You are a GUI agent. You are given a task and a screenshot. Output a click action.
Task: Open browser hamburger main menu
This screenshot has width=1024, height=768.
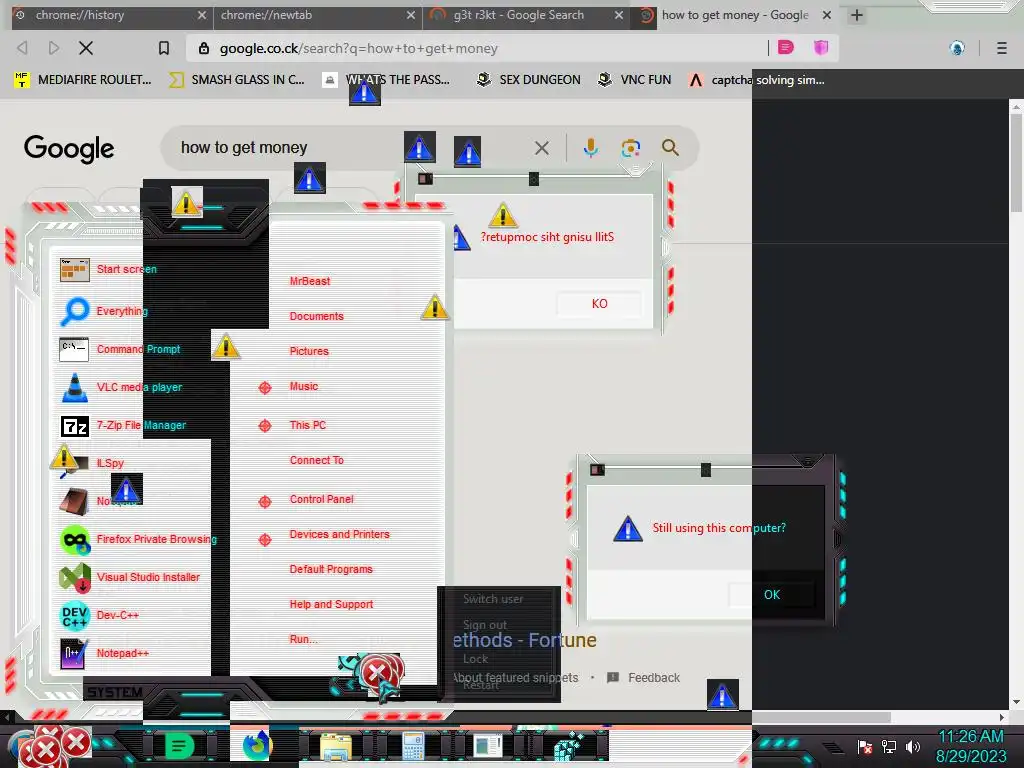tap(1001, 48)
